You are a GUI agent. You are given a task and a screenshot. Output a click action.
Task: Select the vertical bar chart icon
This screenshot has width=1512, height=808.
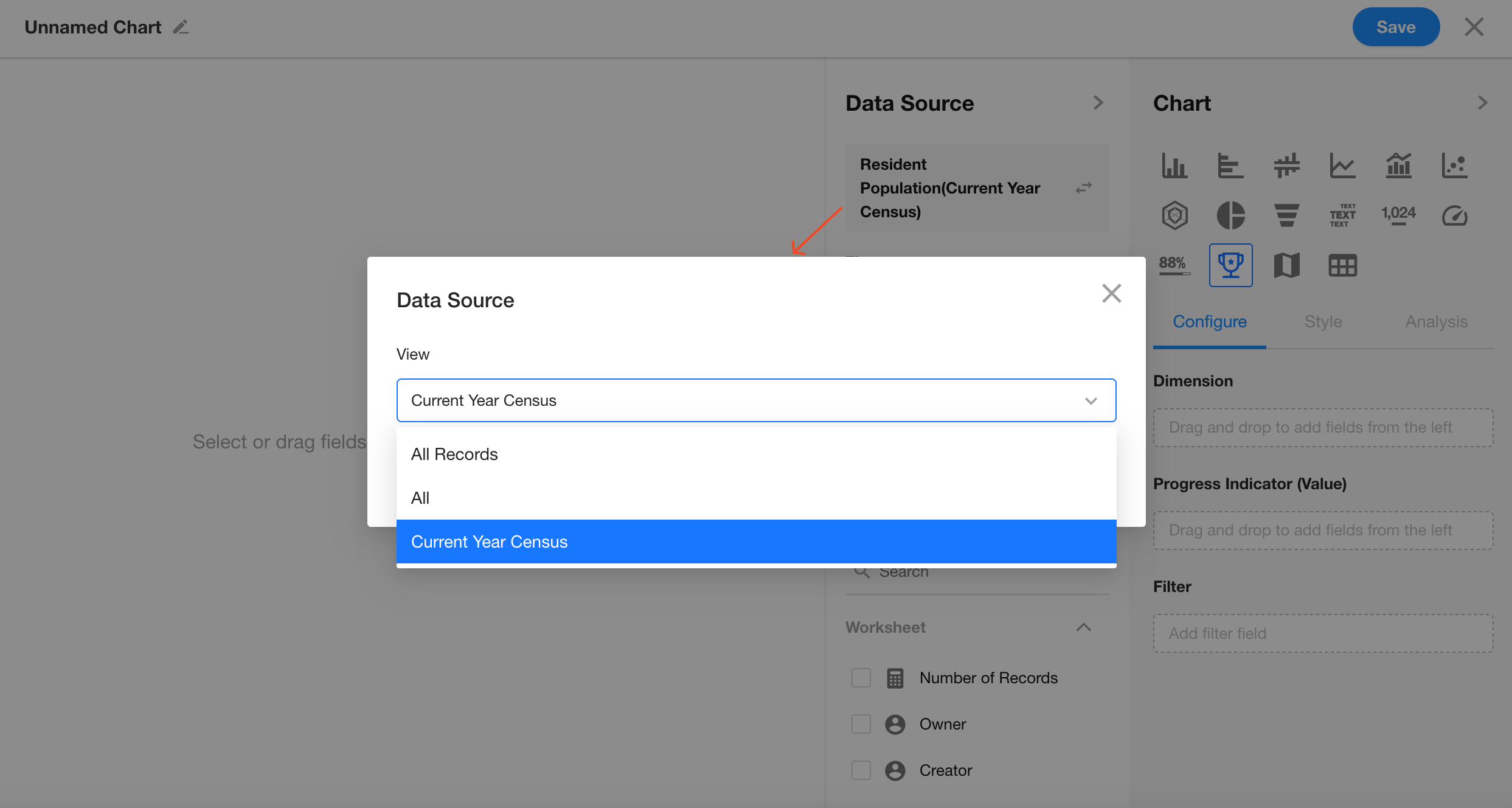point(1174,165)
